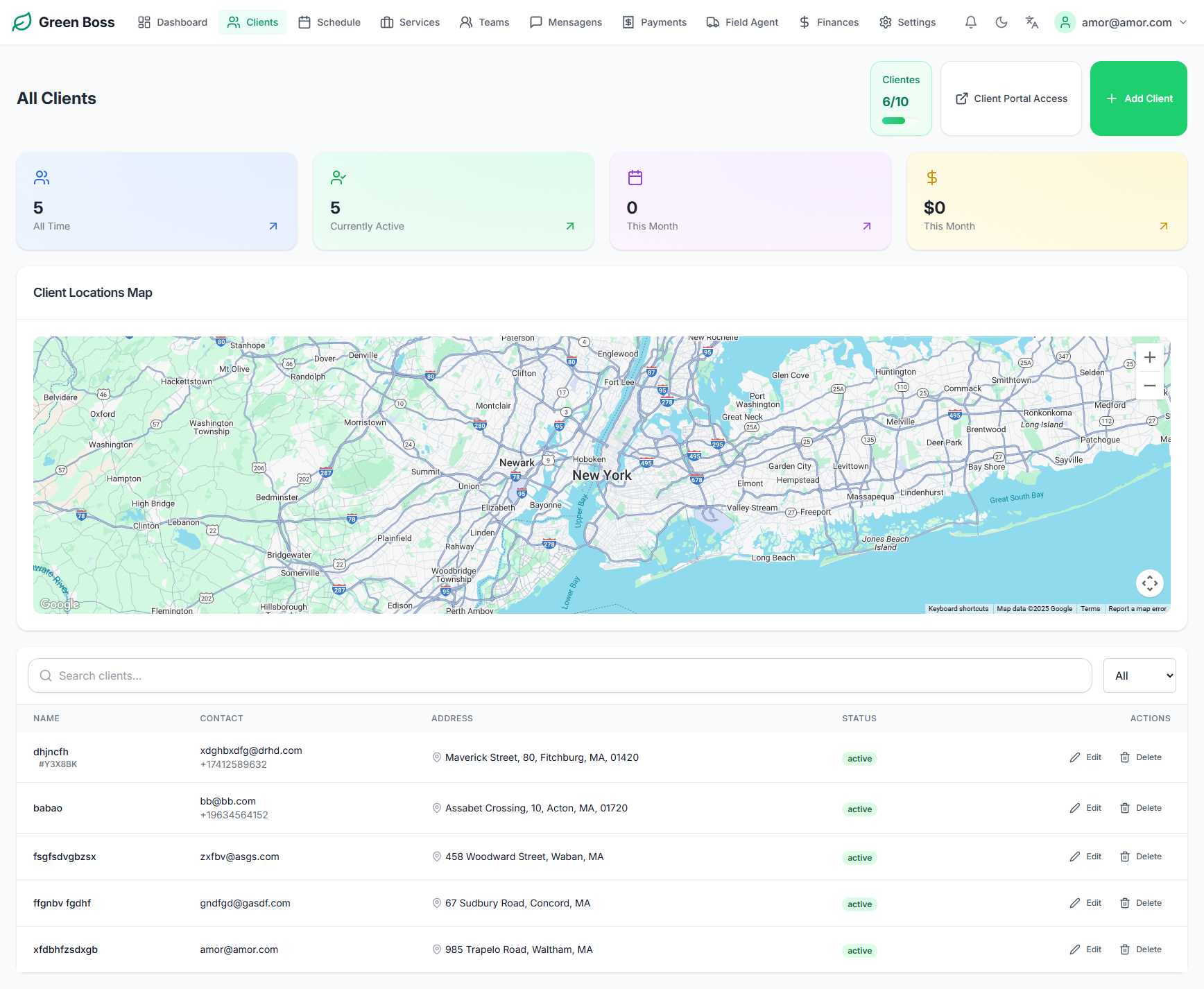Open the All status filter dropdown
The height and width of the screenshot is (989, 1204).
click(1139, 676)
